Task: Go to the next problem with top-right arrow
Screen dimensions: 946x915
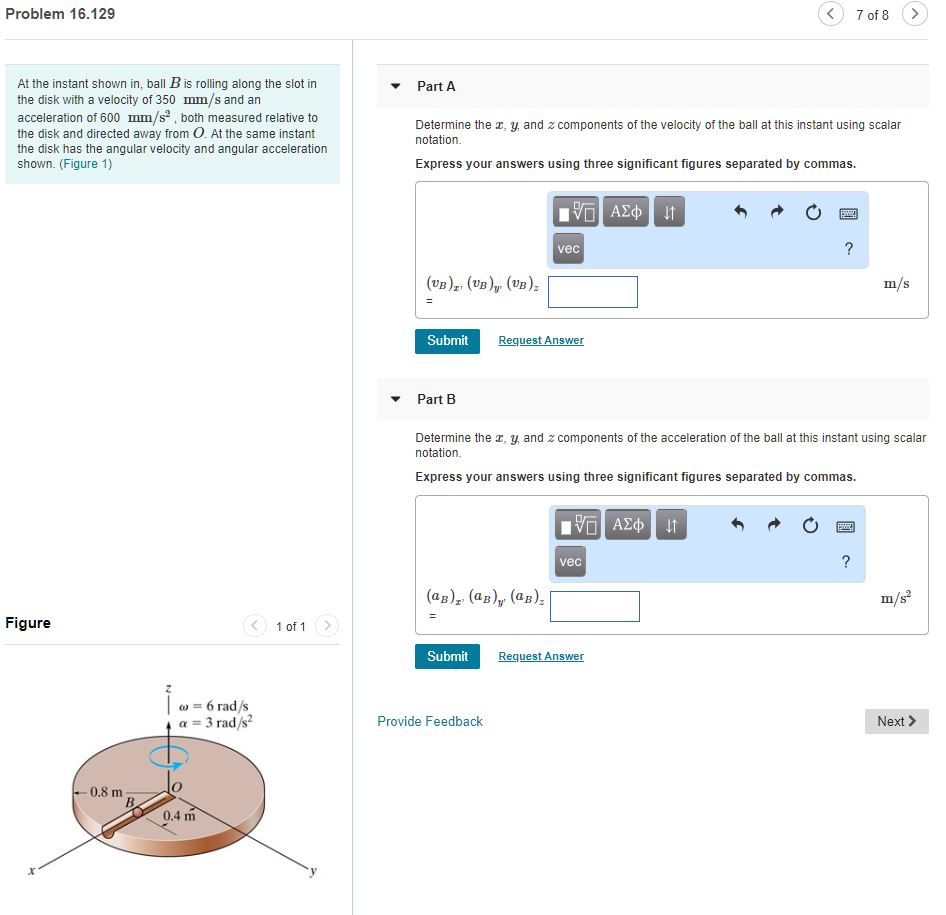Action: tap(916, 15)
